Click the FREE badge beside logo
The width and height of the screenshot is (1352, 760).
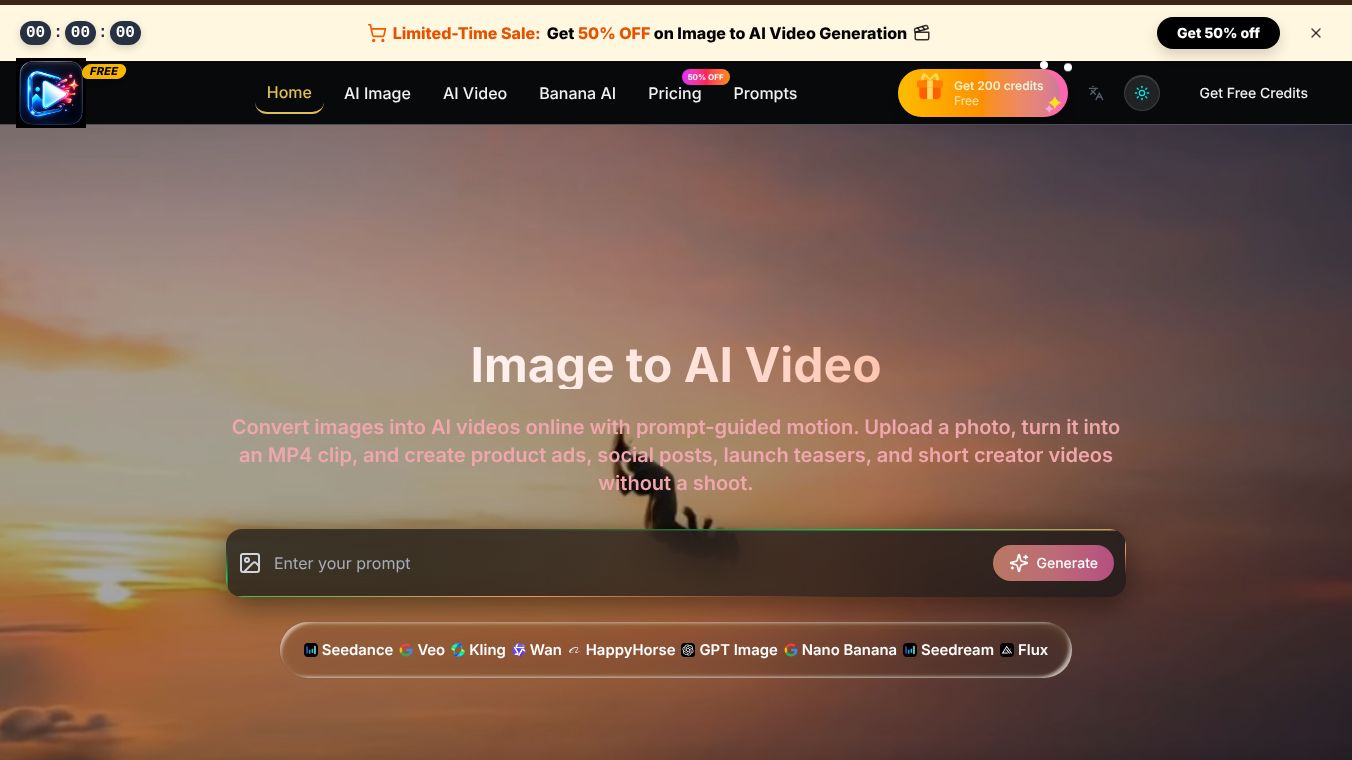tap(104, 72)
